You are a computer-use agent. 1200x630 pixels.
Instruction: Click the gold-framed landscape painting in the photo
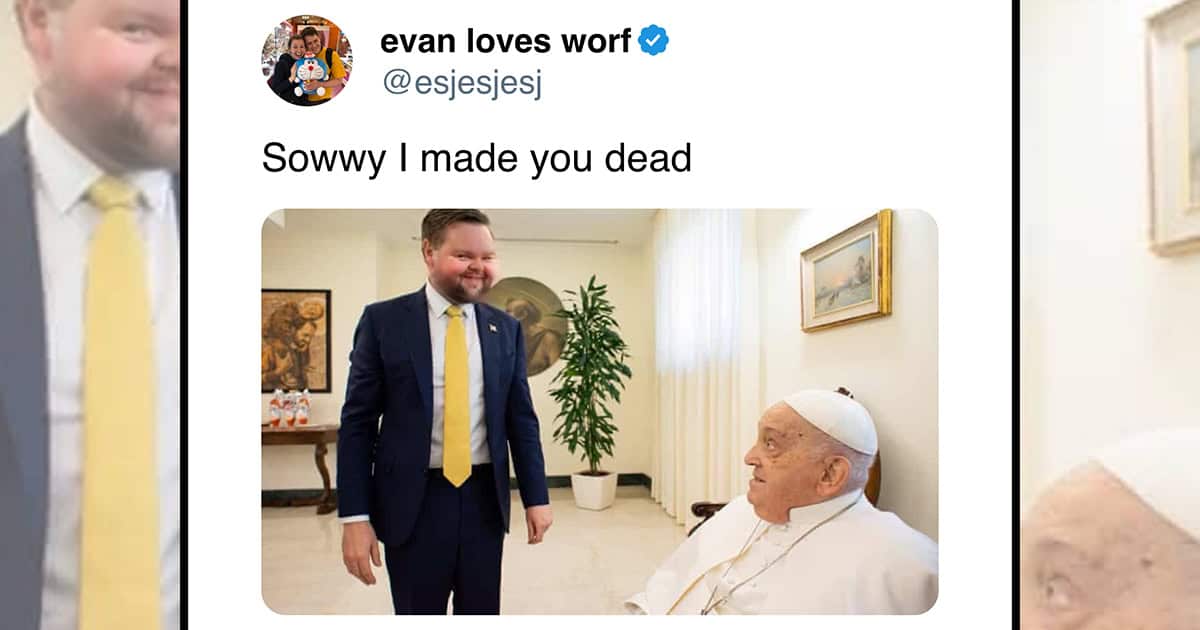pyautogui.click(x=846, y=270)
